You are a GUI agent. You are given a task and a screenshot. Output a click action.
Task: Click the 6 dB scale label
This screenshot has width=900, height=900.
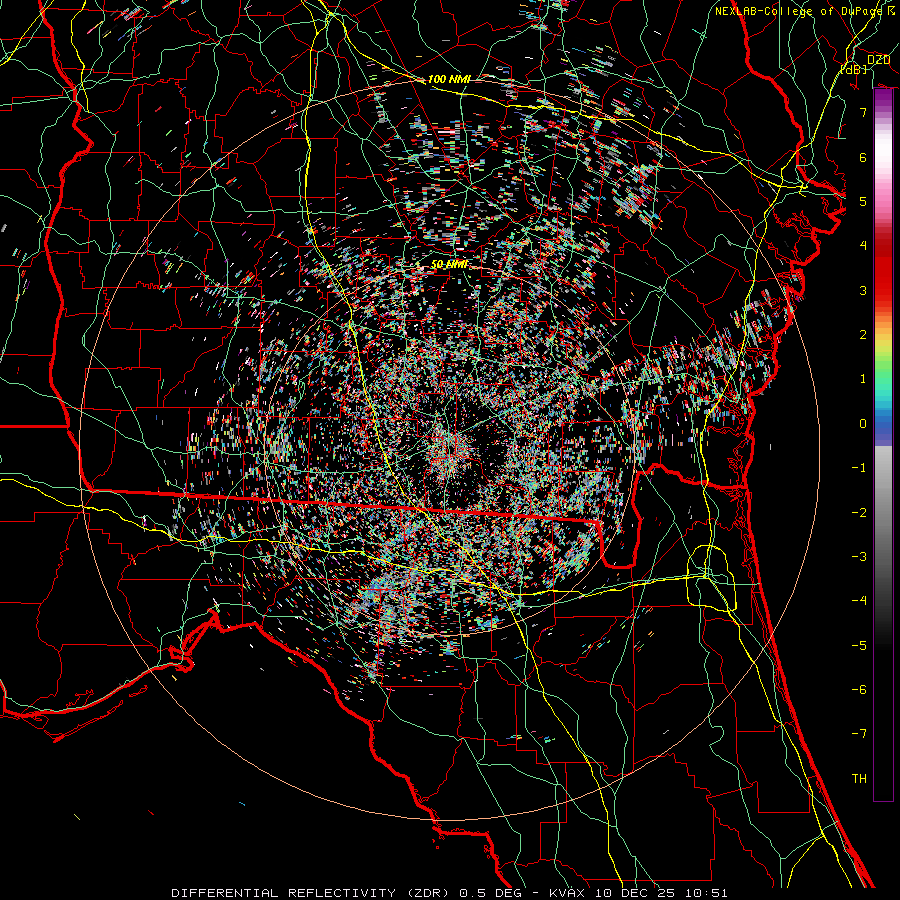[x=863, y=157]
